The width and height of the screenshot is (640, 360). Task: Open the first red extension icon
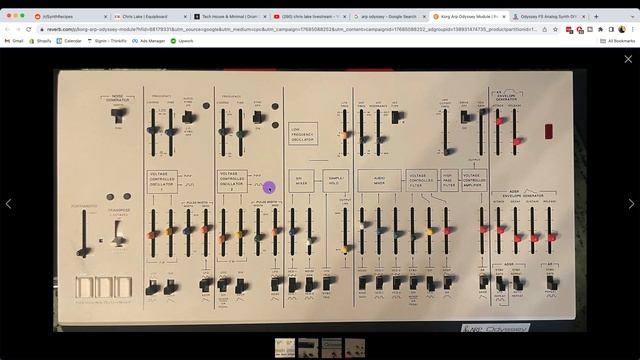569,30
